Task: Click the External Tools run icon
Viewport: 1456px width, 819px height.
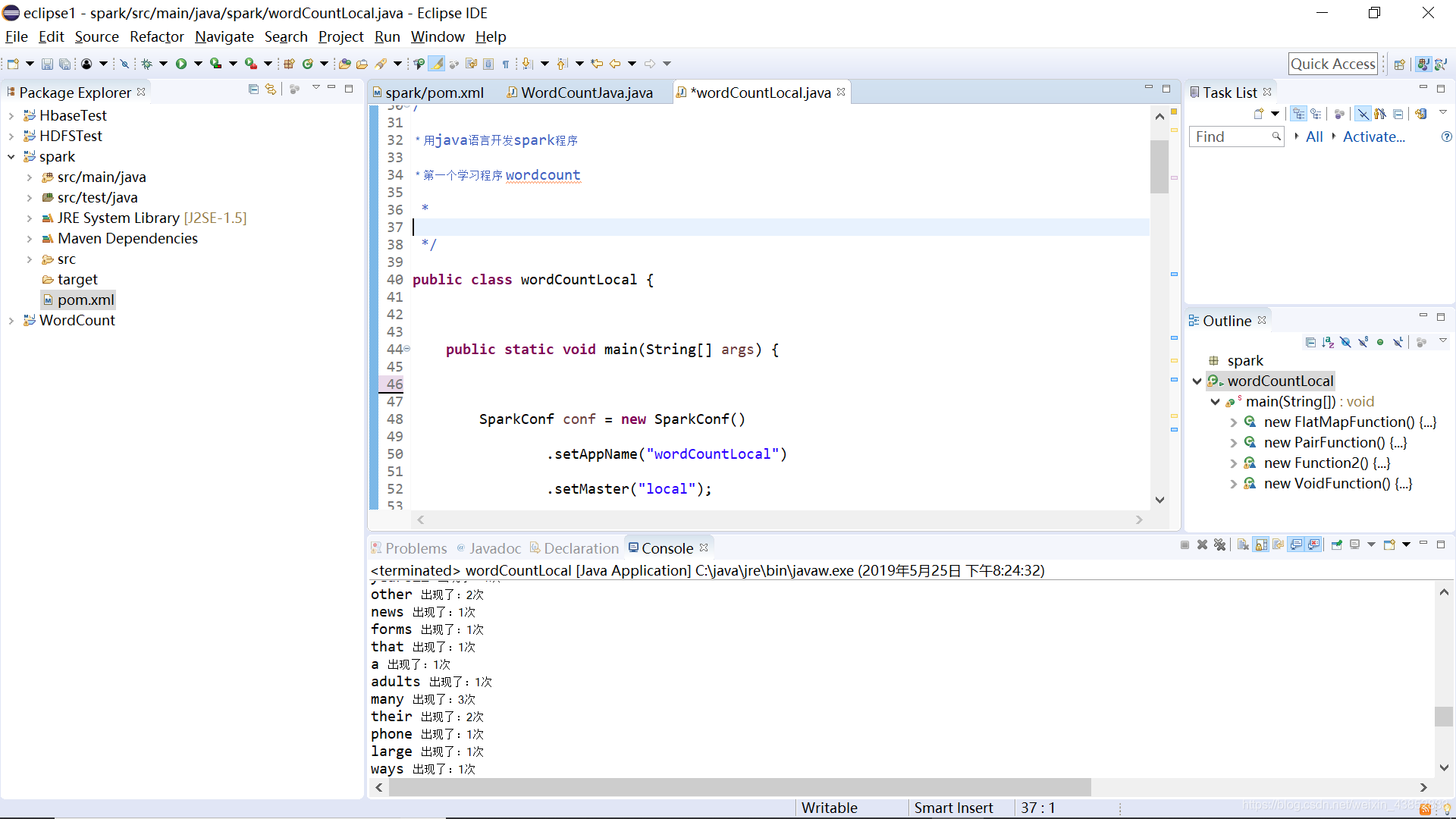Action: point(251,64)
